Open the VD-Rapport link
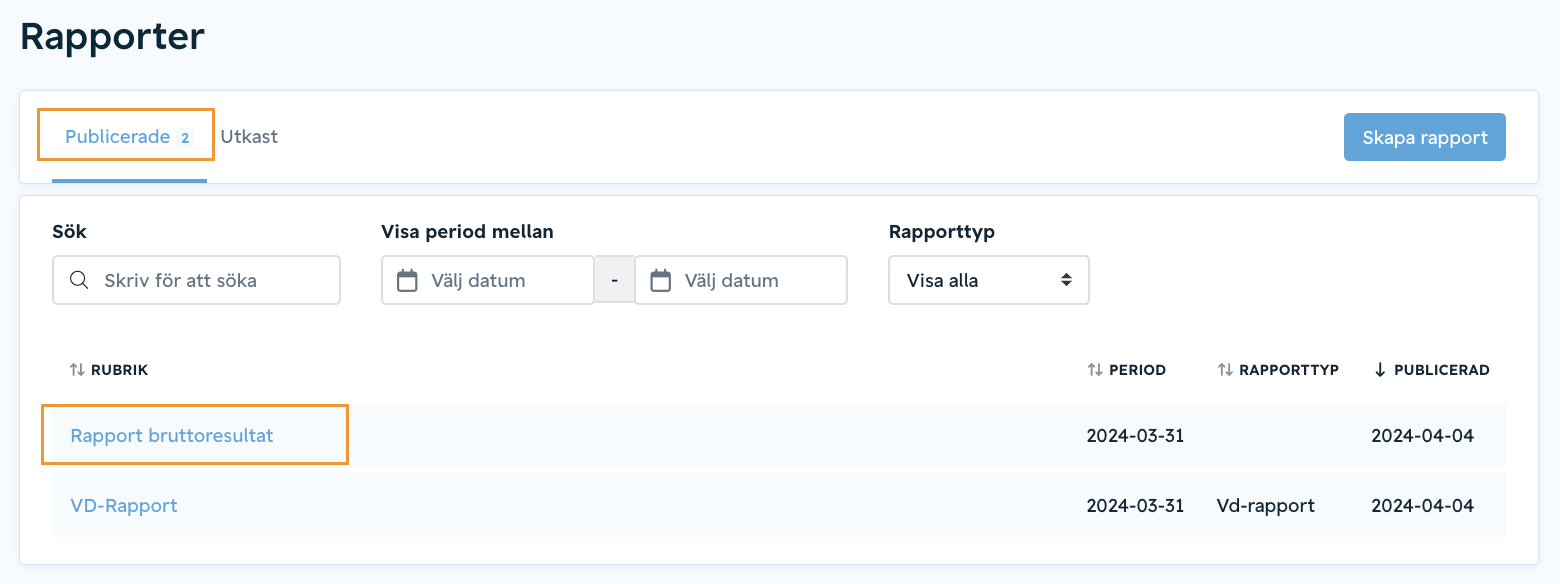Image resolution: width=1560 pixels, height=584 pixels. [124, 505]
